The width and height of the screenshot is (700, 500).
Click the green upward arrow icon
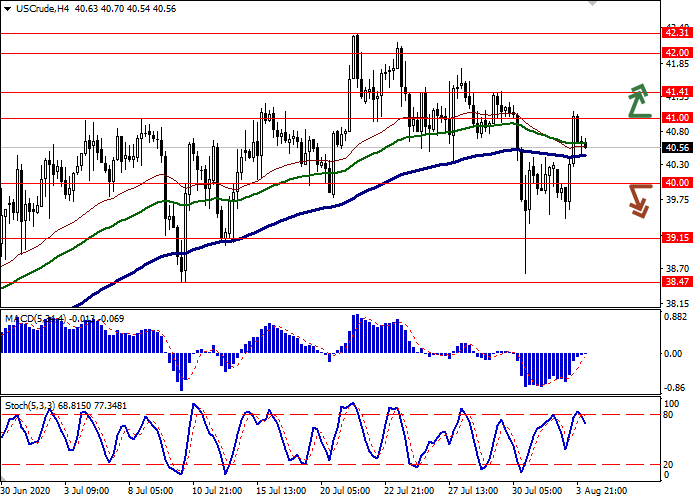pyautogui.click(x=639, y=101)
